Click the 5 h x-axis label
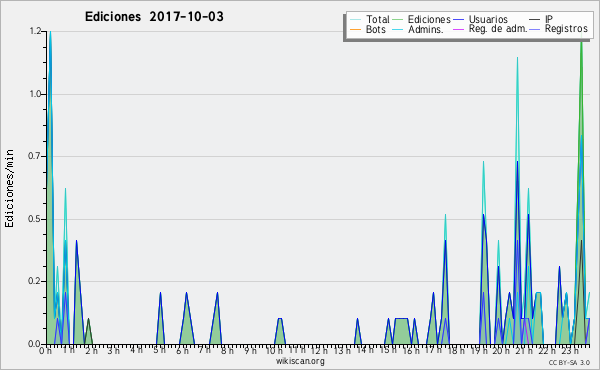The height and width of the screenshot is (370, 600). pos(159,350)
